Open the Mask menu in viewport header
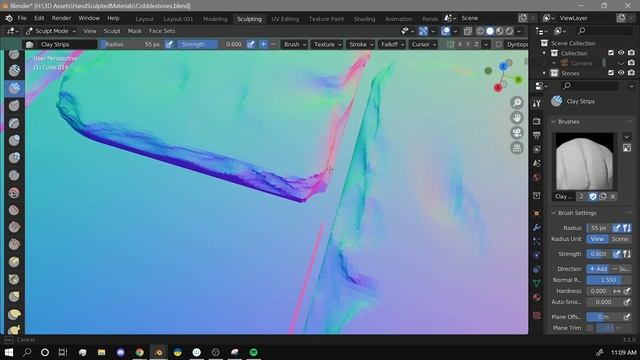The height and width of the screenshot is (360, 640). [x=134, y=31]
